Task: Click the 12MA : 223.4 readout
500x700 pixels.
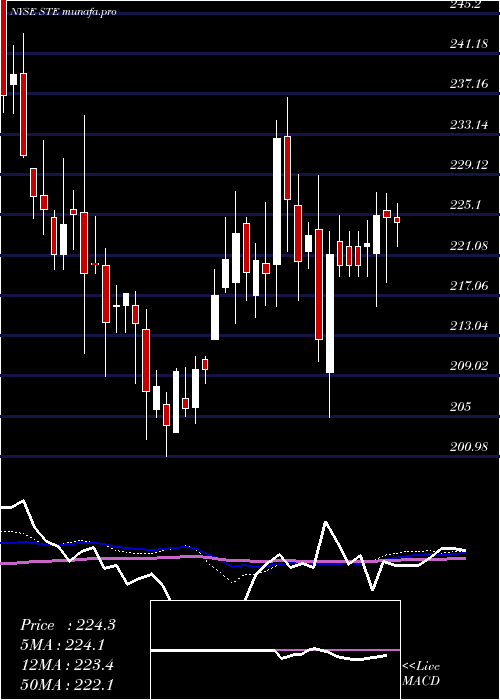Action: [x=67, y=665]
